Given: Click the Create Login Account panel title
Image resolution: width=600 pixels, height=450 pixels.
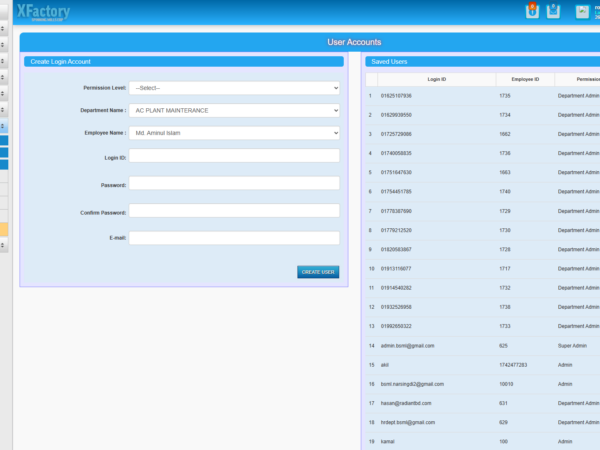Looking at the screenshot, I should (60, 62).
